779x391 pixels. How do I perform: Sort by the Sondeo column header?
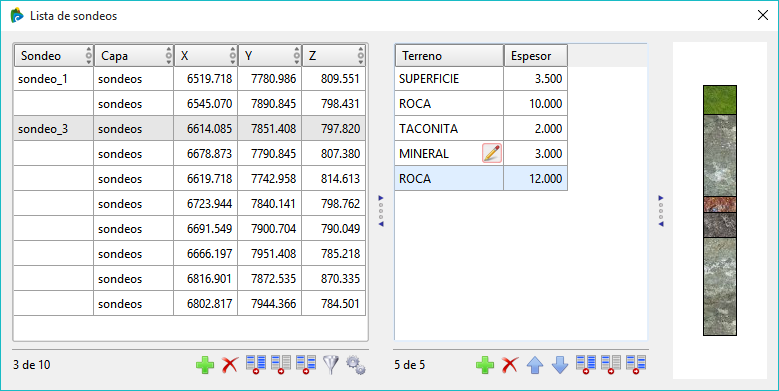point(54,56)
